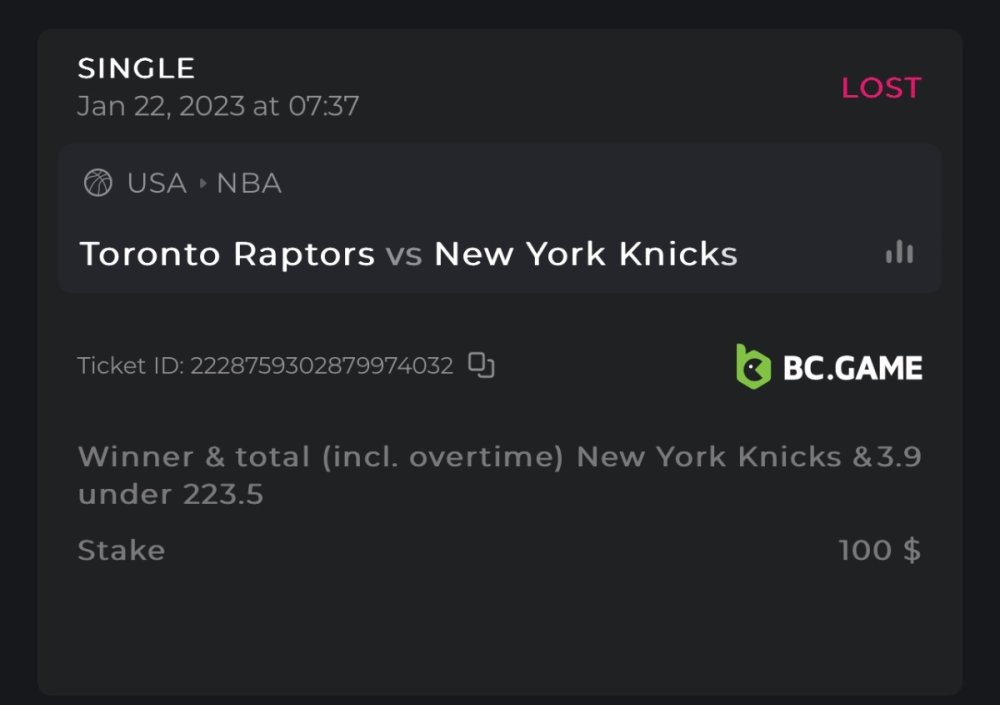
Task: Click the 100 $ stake amount
Action: [x=879, y=550]
